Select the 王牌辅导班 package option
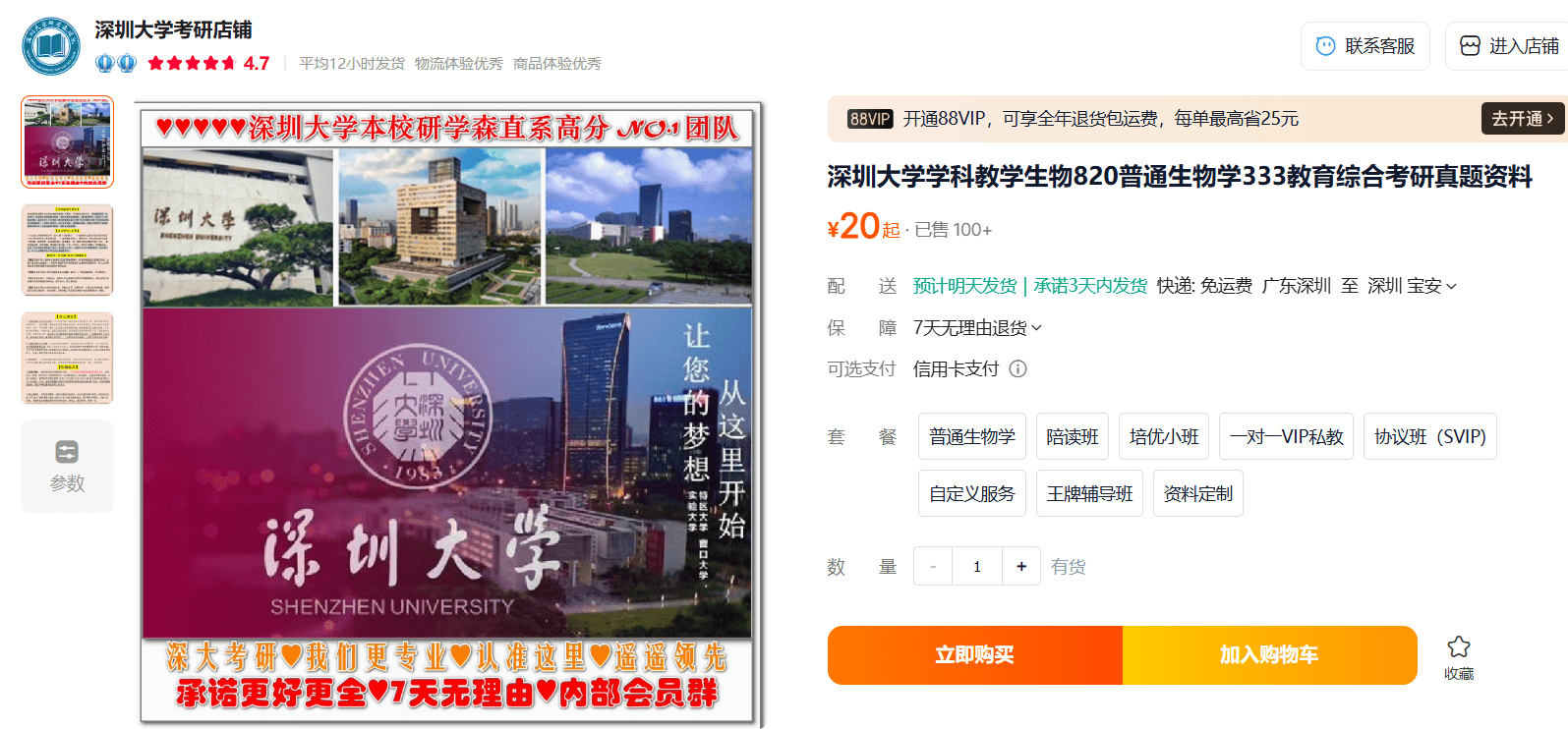 click(x=1089, y=493)
